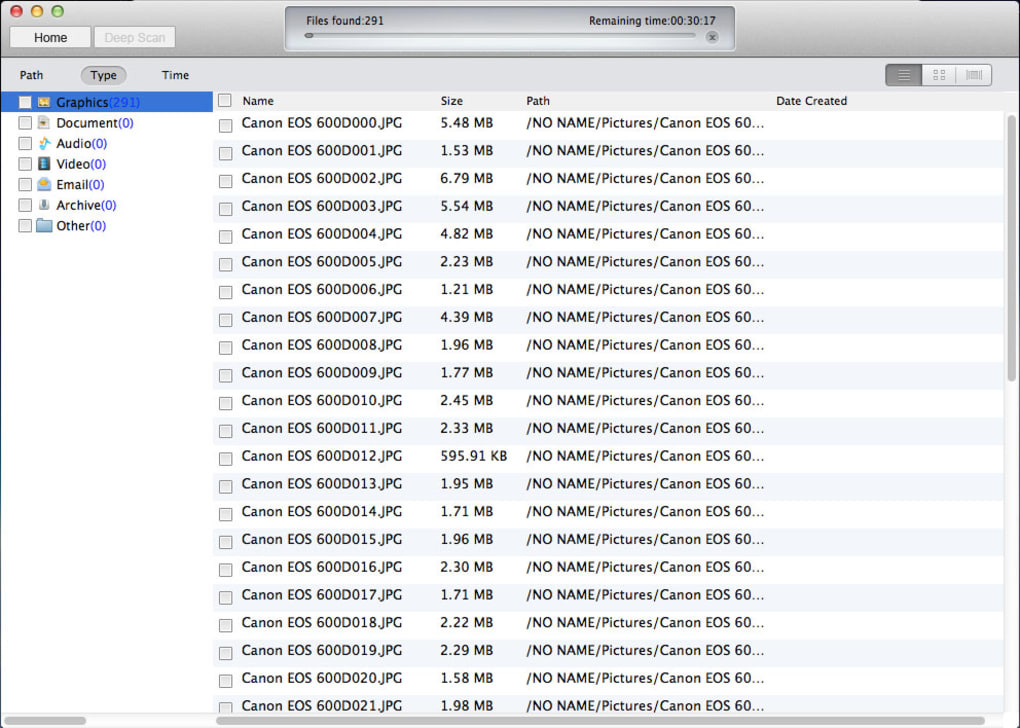Switch to cover flow view icon
The height and width of the screenshot is (728, 1020).
[974, 75]
